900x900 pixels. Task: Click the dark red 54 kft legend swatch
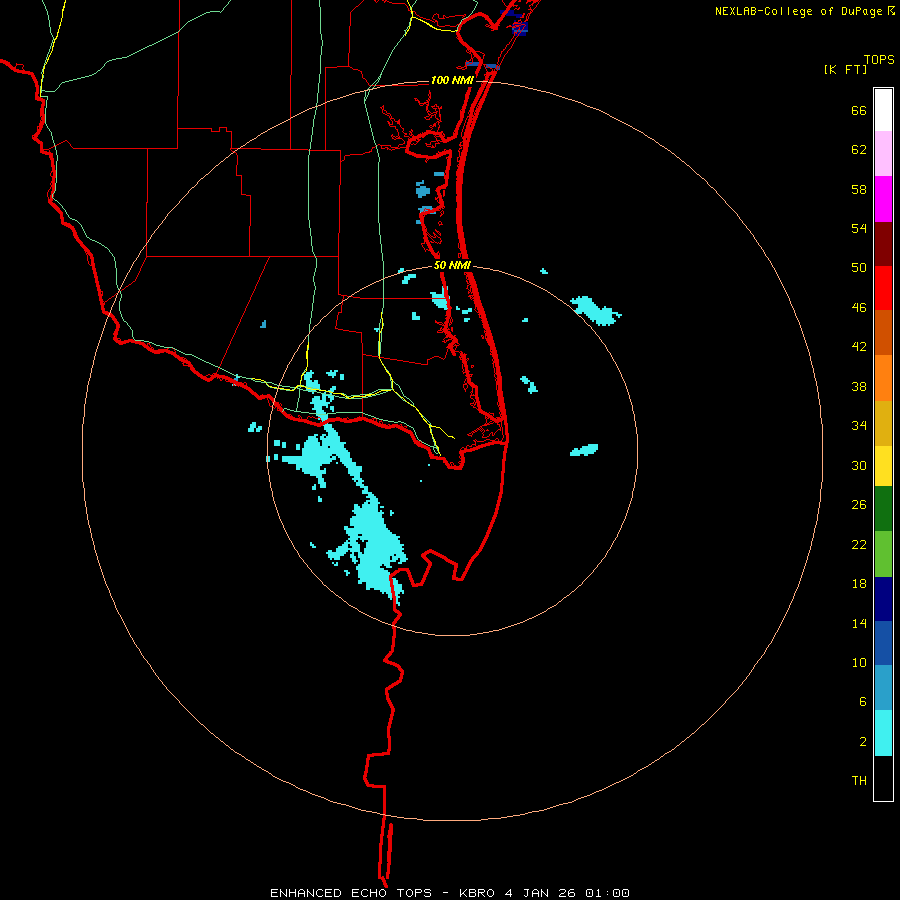[883, 243]
